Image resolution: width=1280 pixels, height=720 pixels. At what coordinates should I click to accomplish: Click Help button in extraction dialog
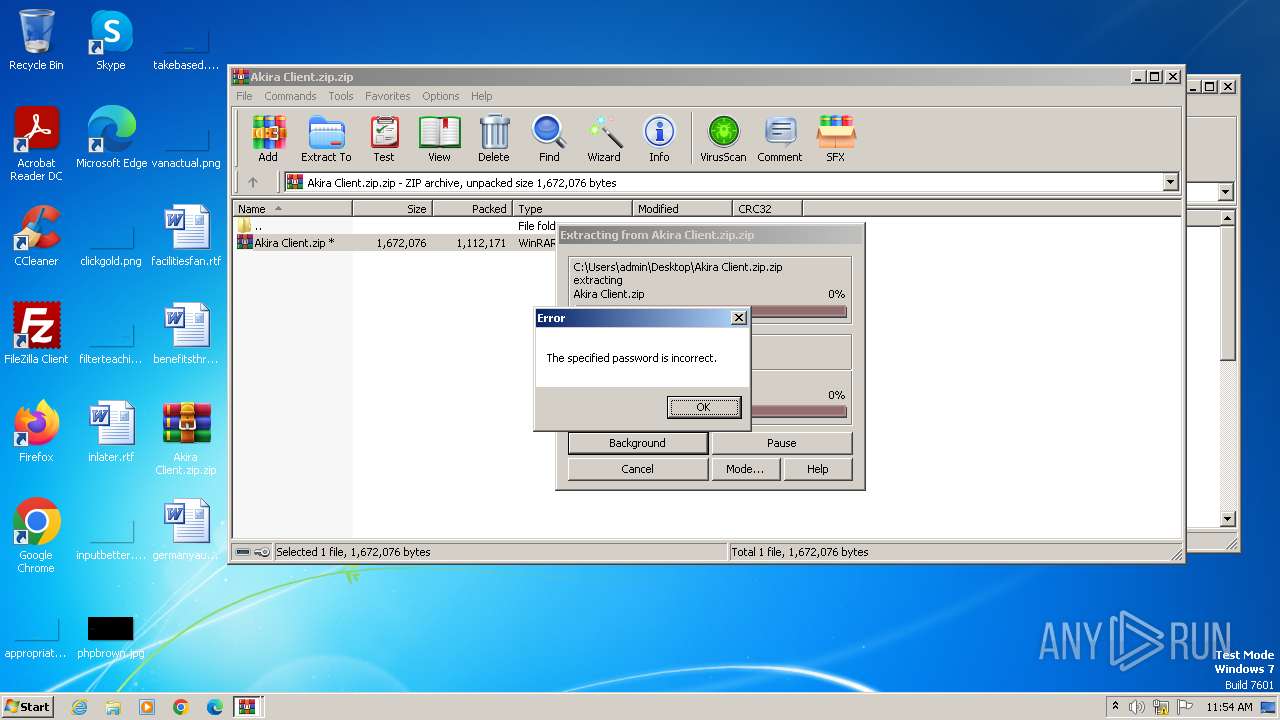click(x=817, y=469)
